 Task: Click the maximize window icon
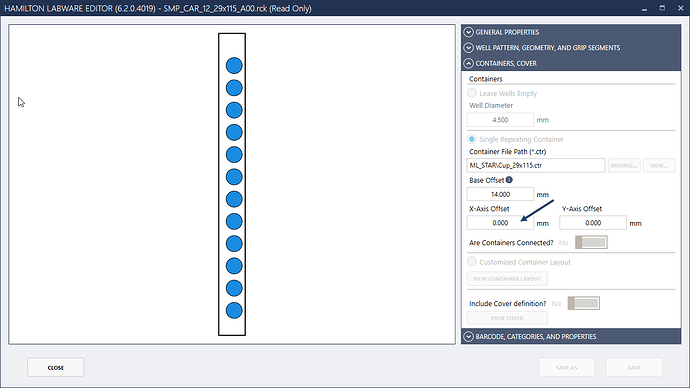click(x=662, y=8)
